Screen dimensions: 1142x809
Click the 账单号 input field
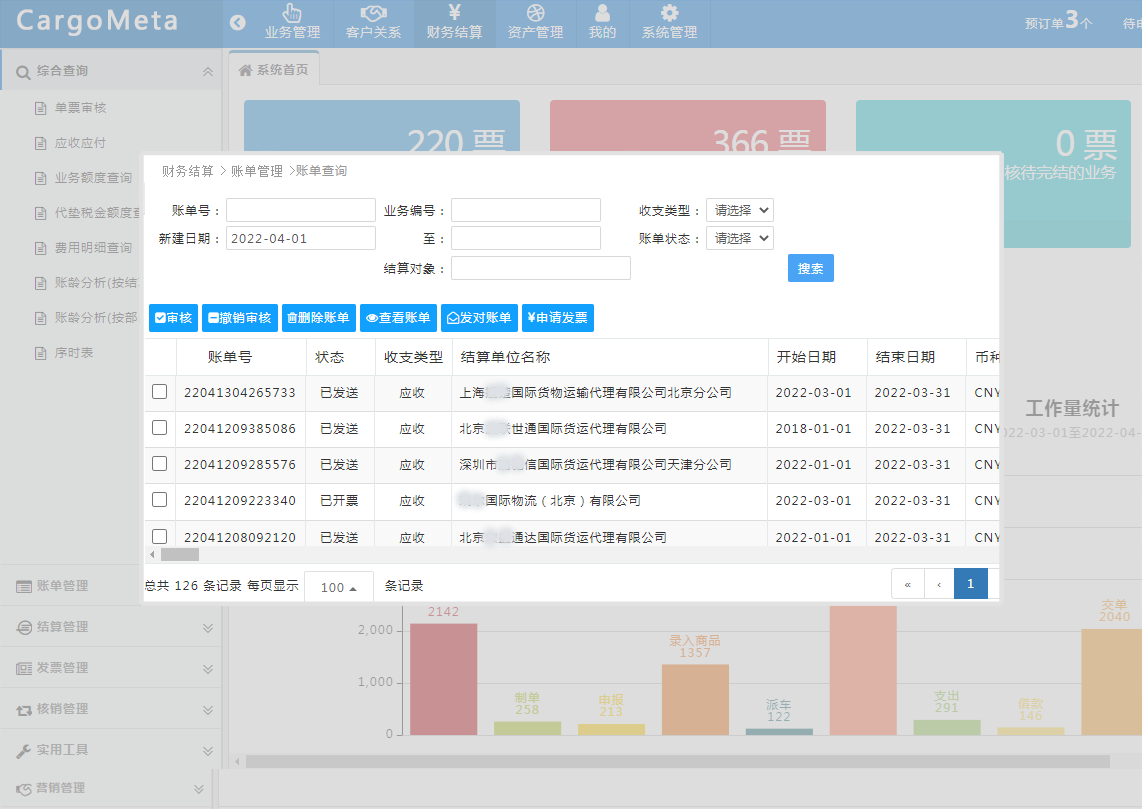click(301, 210)
